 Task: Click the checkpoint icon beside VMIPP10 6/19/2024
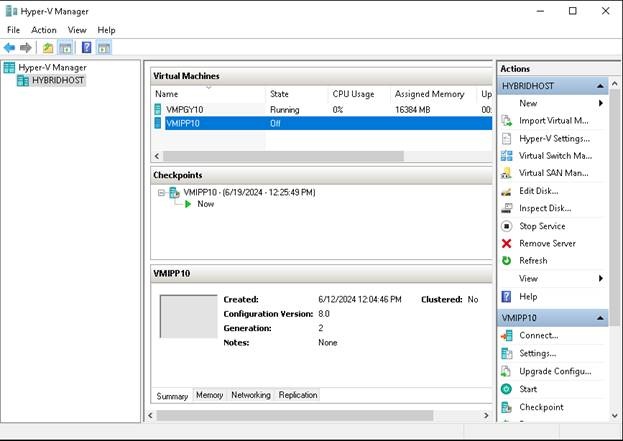click(174, 193)
